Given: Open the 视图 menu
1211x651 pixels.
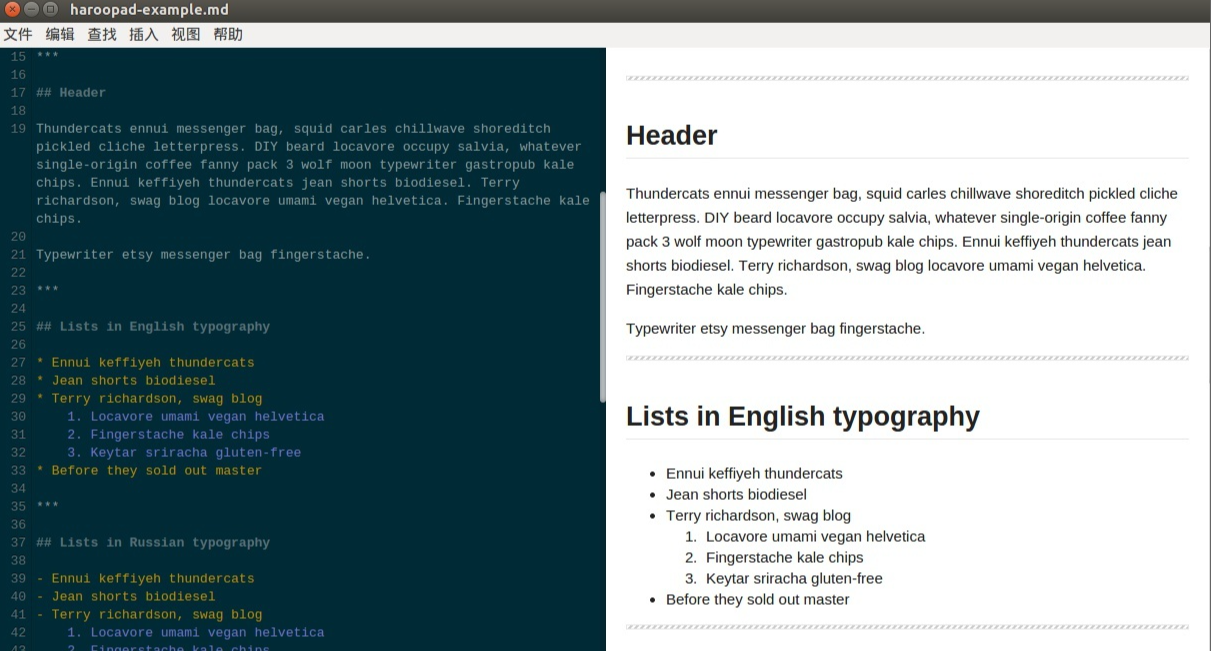Looking at the screenshot, I should tap(186, 34).
